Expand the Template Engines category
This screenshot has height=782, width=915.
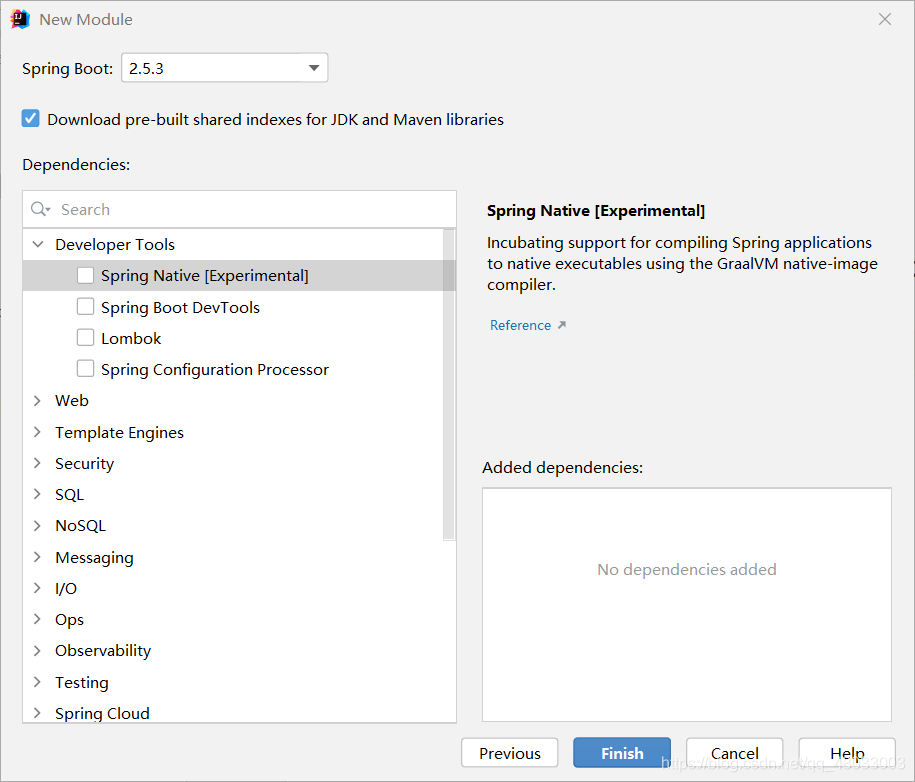coord(37,432)
